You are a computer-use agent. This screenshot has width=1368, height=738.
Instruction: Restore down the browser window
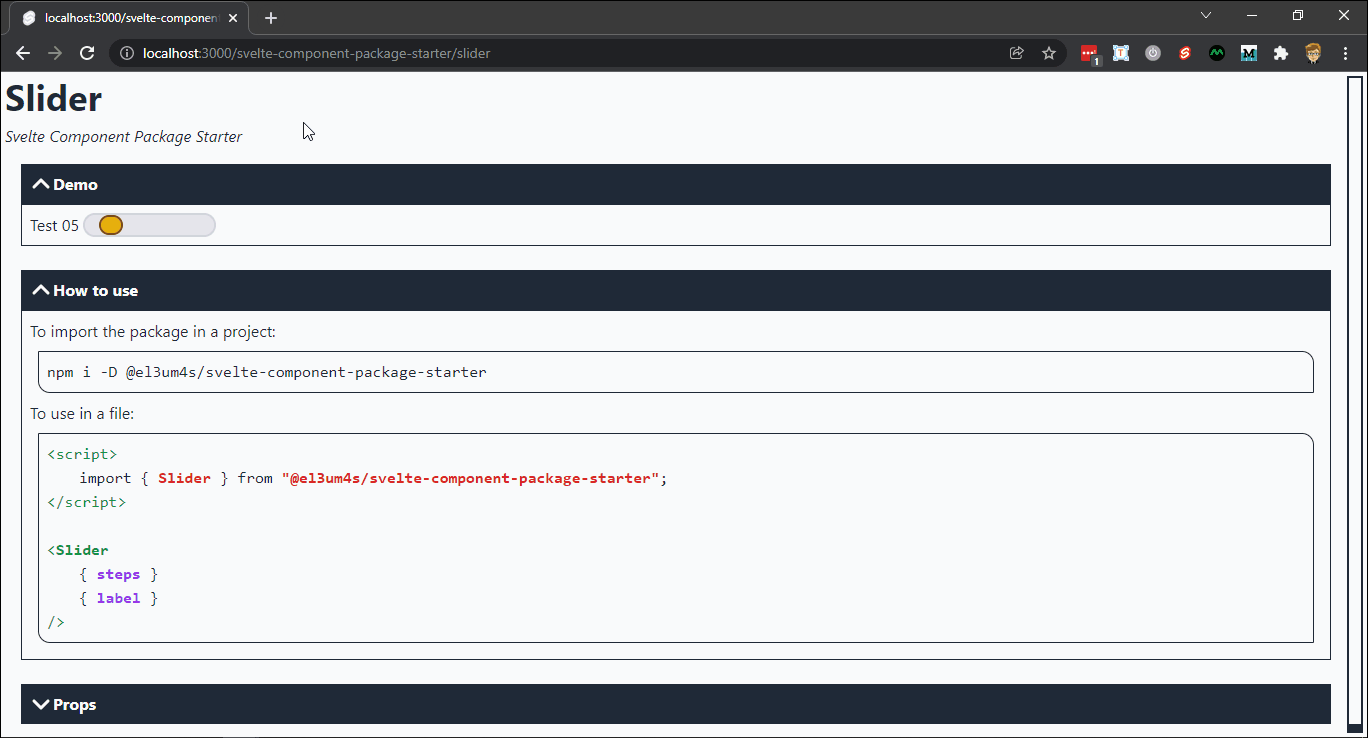[1298, 15]
